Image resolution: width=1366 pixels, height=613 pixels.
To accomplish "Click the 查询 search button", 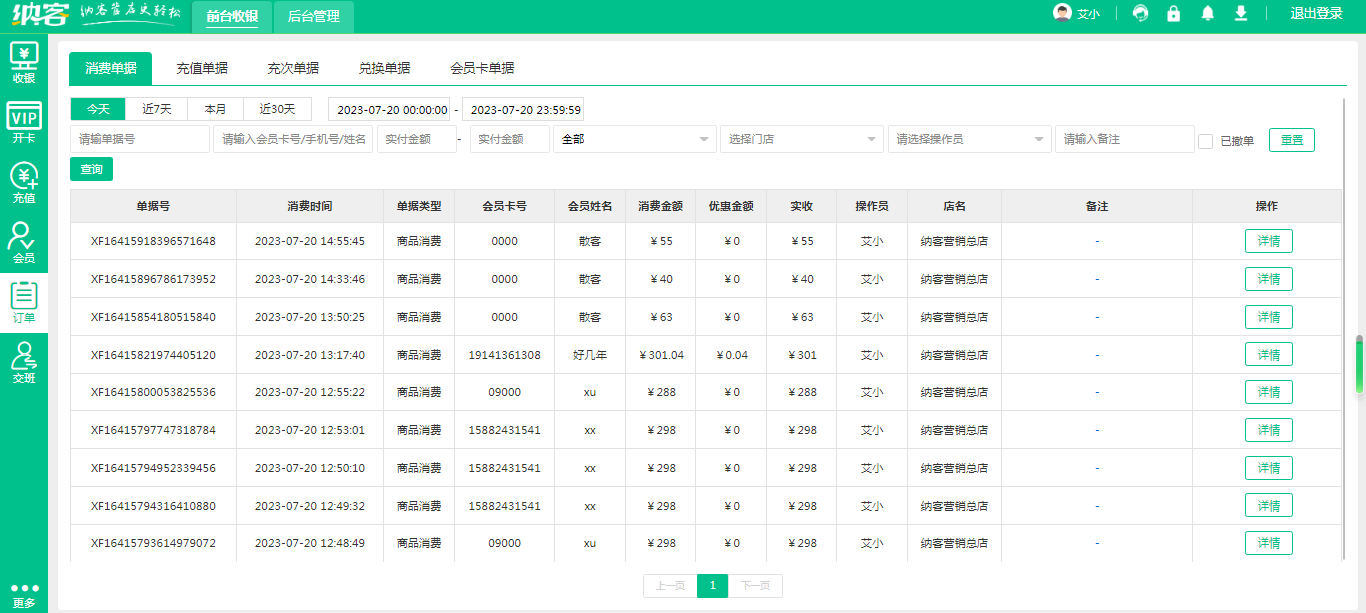I will 91,169.
